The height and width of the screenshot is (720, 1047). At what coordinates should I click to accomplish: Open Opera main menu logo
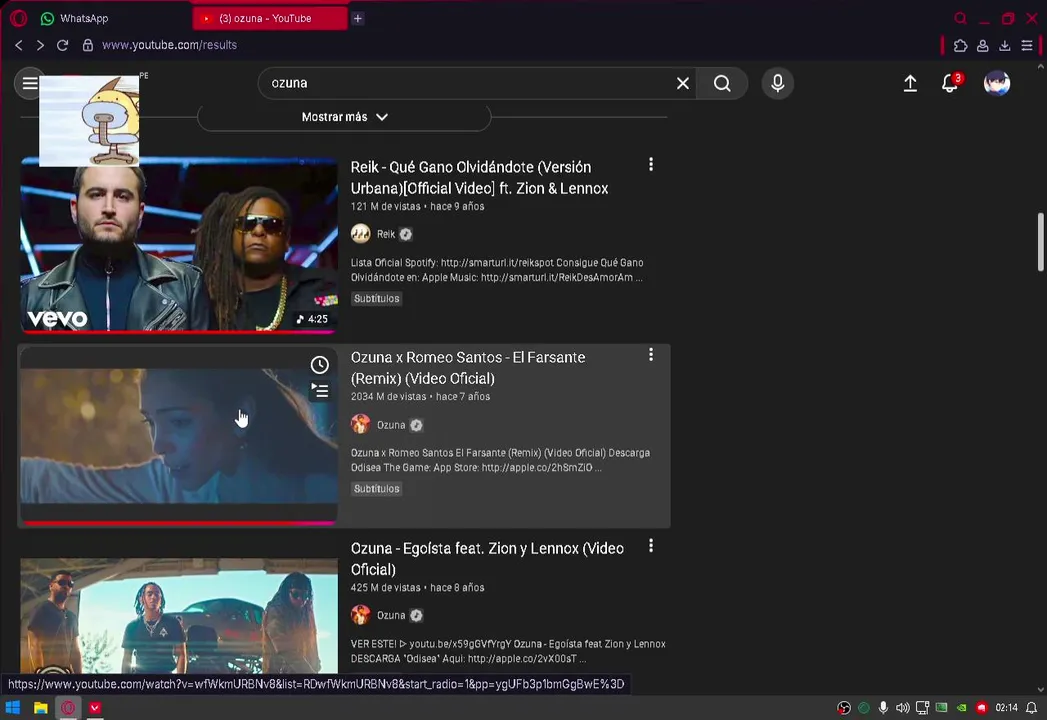click(18, 18)
